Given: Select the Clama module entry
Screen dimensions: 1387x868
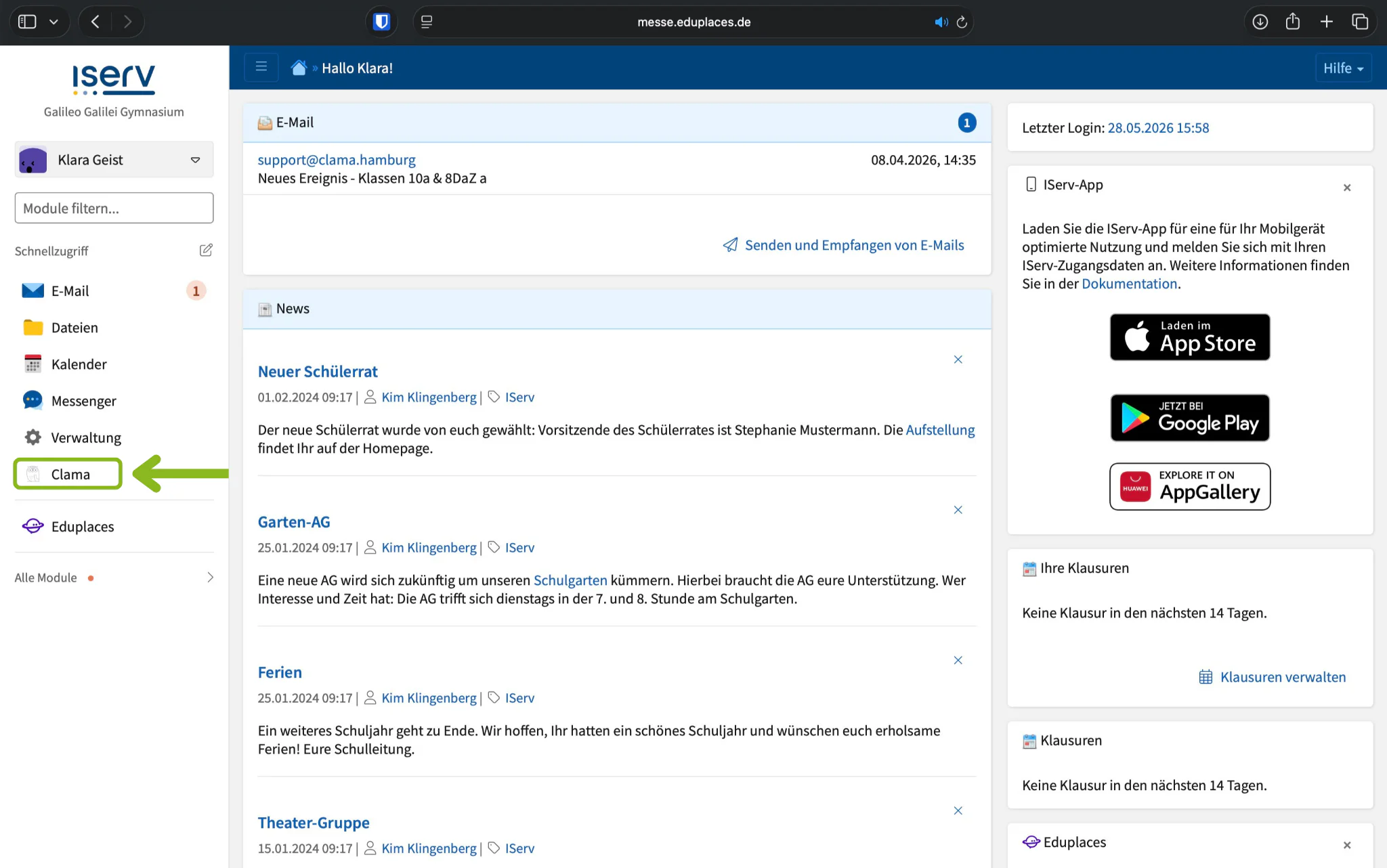Looking at the screenshot, I should pos(68,474).
